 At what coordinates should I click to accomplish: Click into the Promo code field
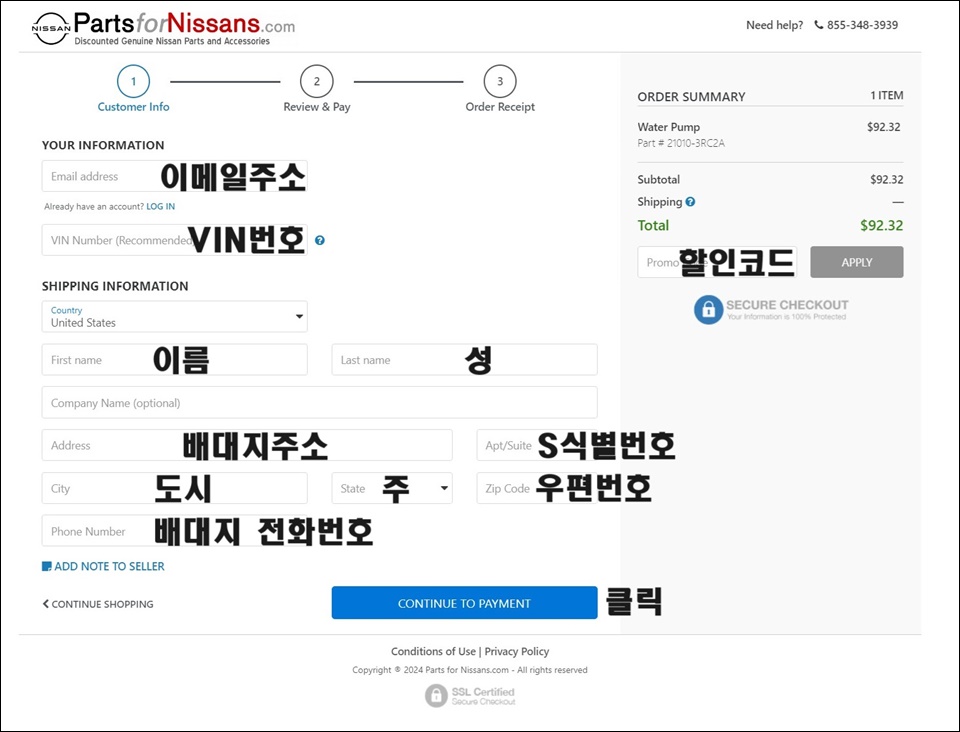click(717, 262)
